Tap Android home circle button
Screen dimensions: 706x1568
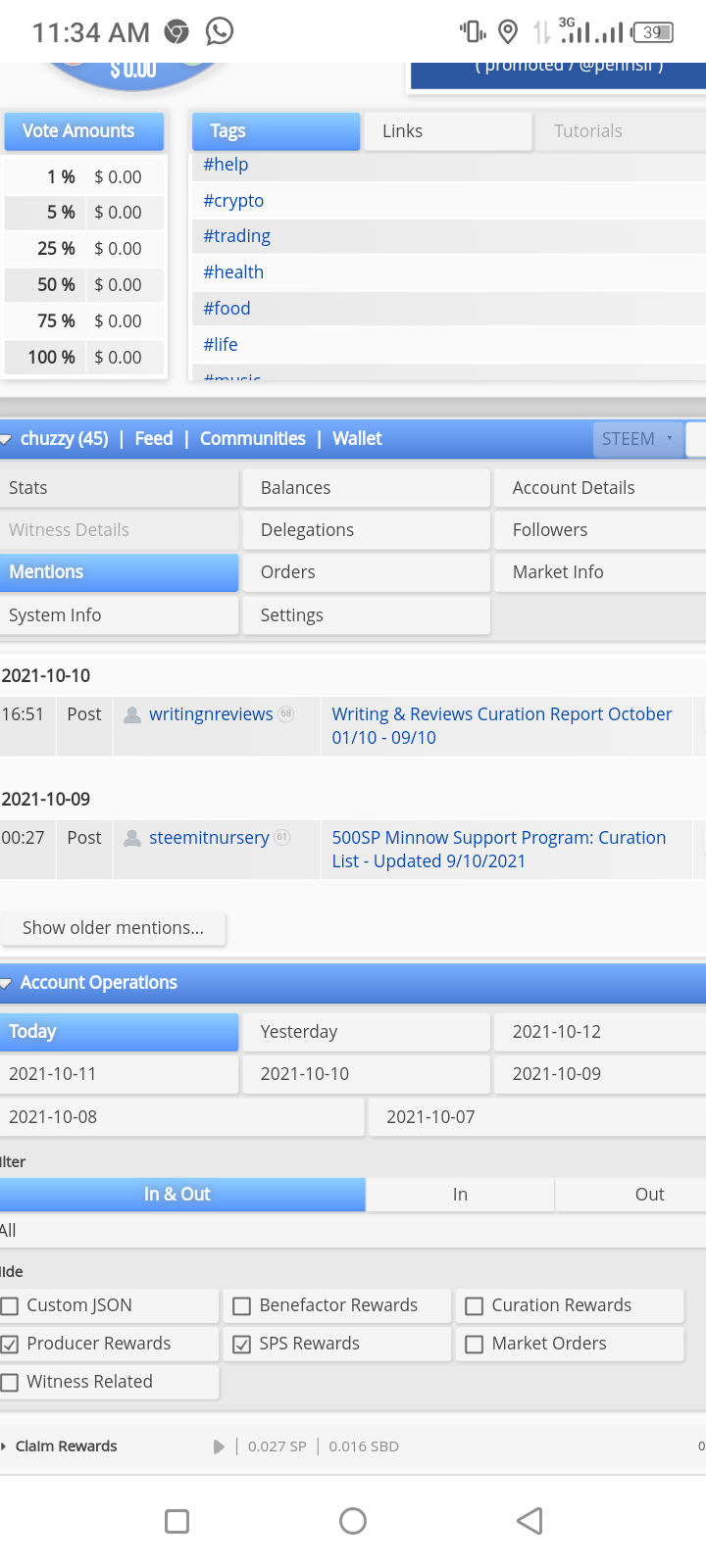(x=353, y=1521)
